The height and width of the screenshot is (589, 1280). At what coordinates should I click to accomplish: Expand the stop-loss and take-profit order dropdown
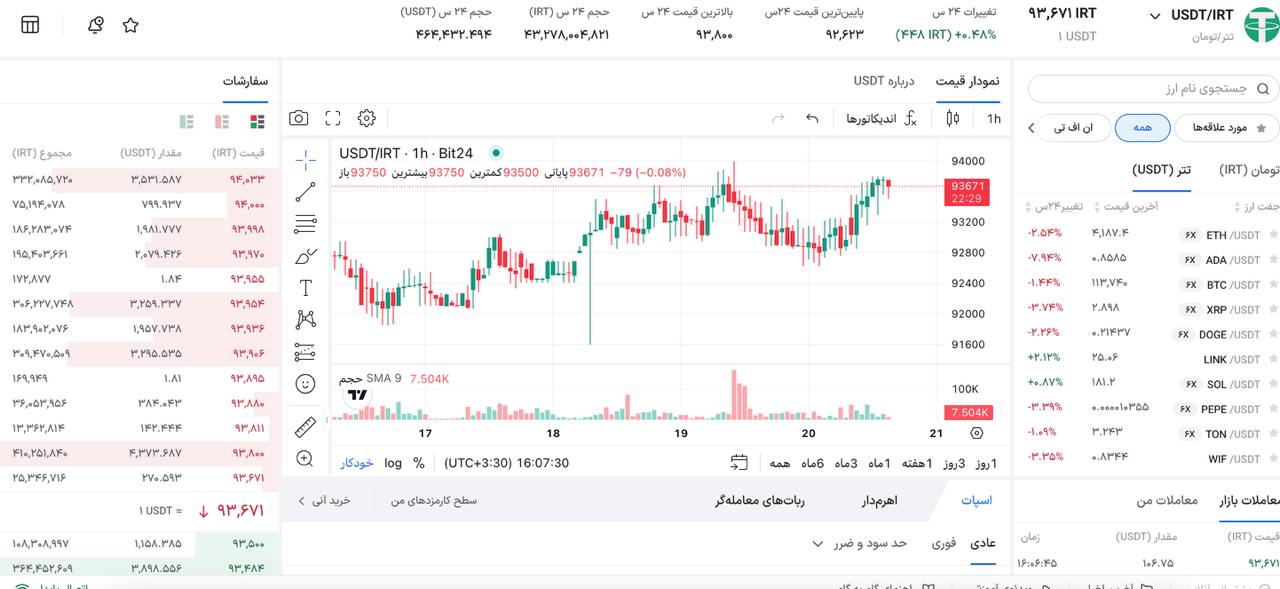(x=858, y=543)
